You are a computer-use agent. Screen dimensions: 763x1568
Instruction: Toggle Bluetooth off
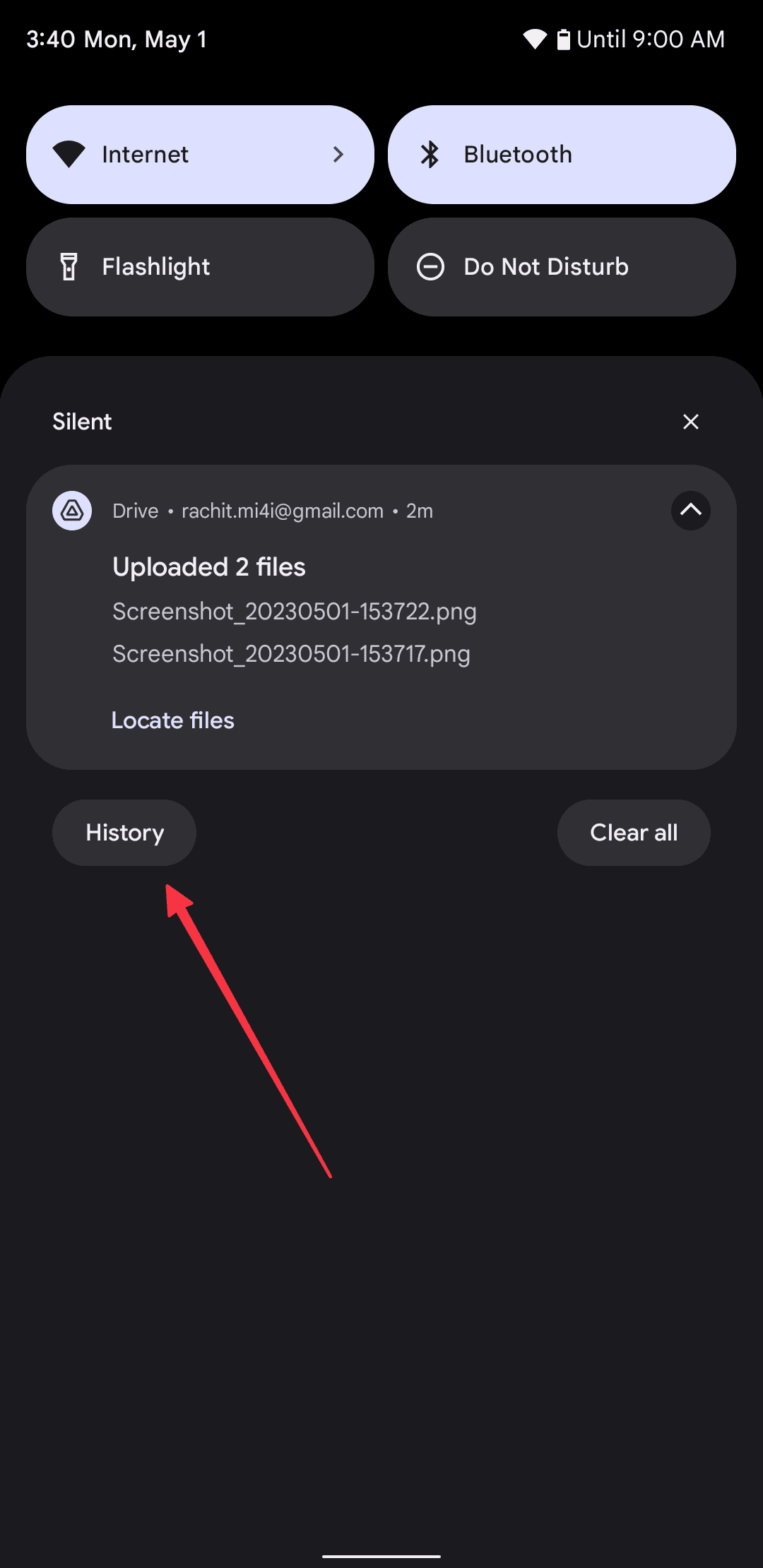560,154
